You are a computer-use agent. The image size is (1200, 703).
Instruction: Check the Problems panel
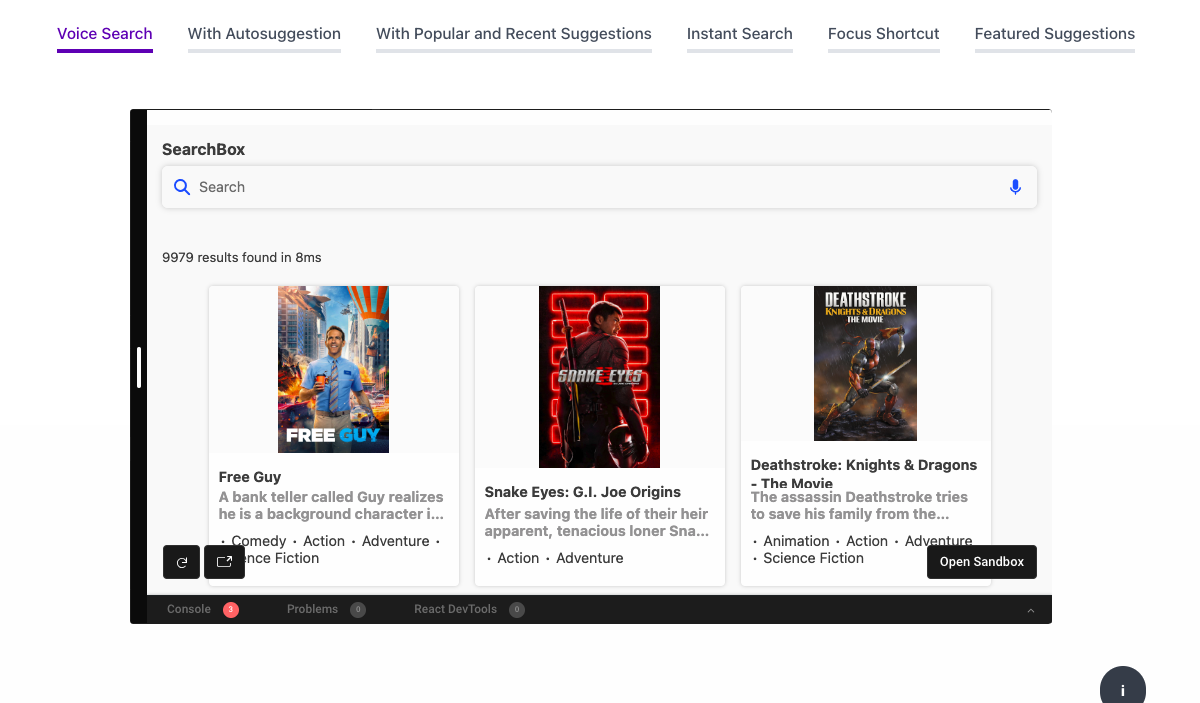[312, 609]
